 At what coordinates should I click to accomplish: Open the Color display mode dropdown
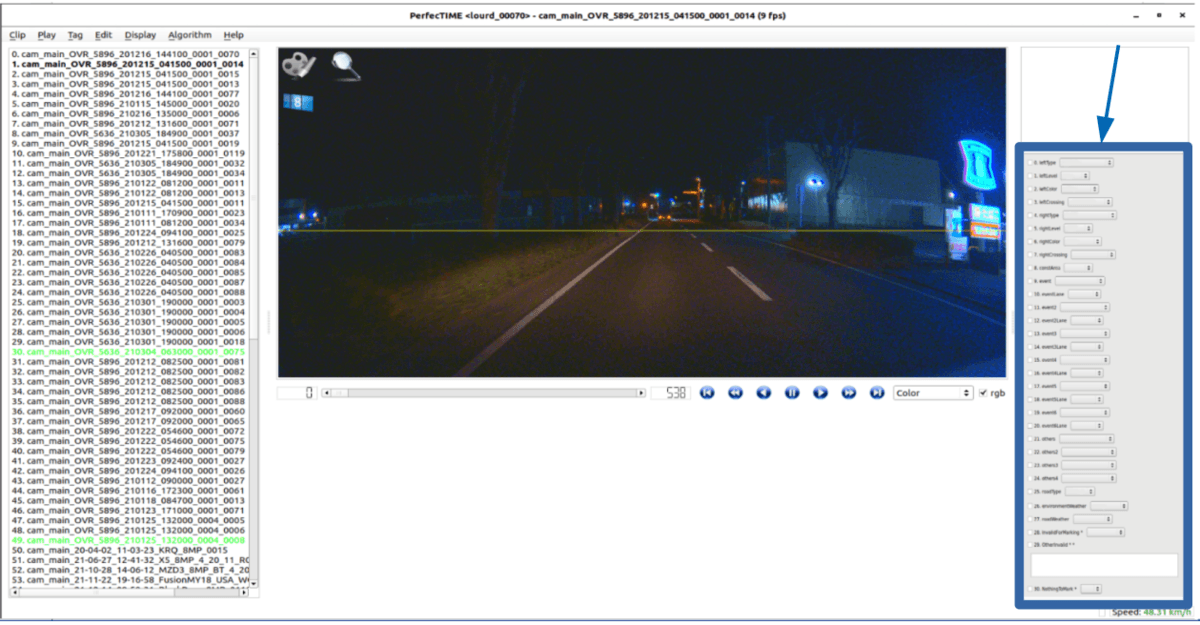933,393
